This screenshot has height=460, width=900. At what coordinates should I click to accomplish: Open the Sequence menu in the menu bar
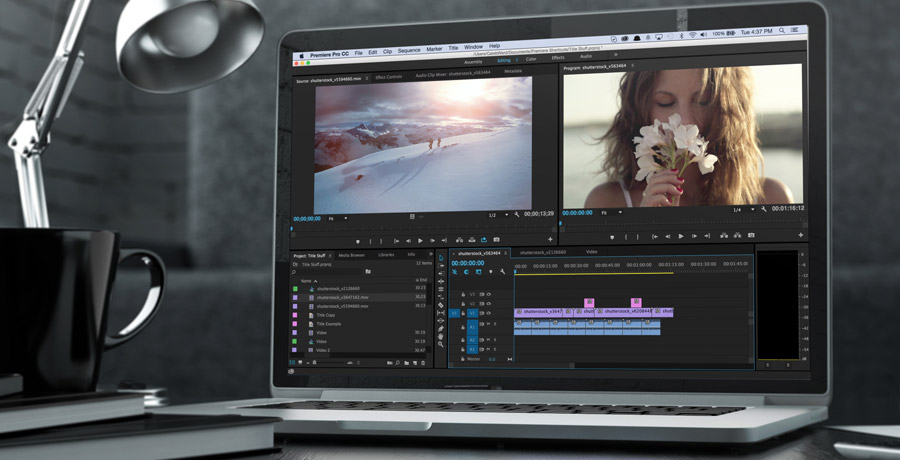tap(409, 51)
